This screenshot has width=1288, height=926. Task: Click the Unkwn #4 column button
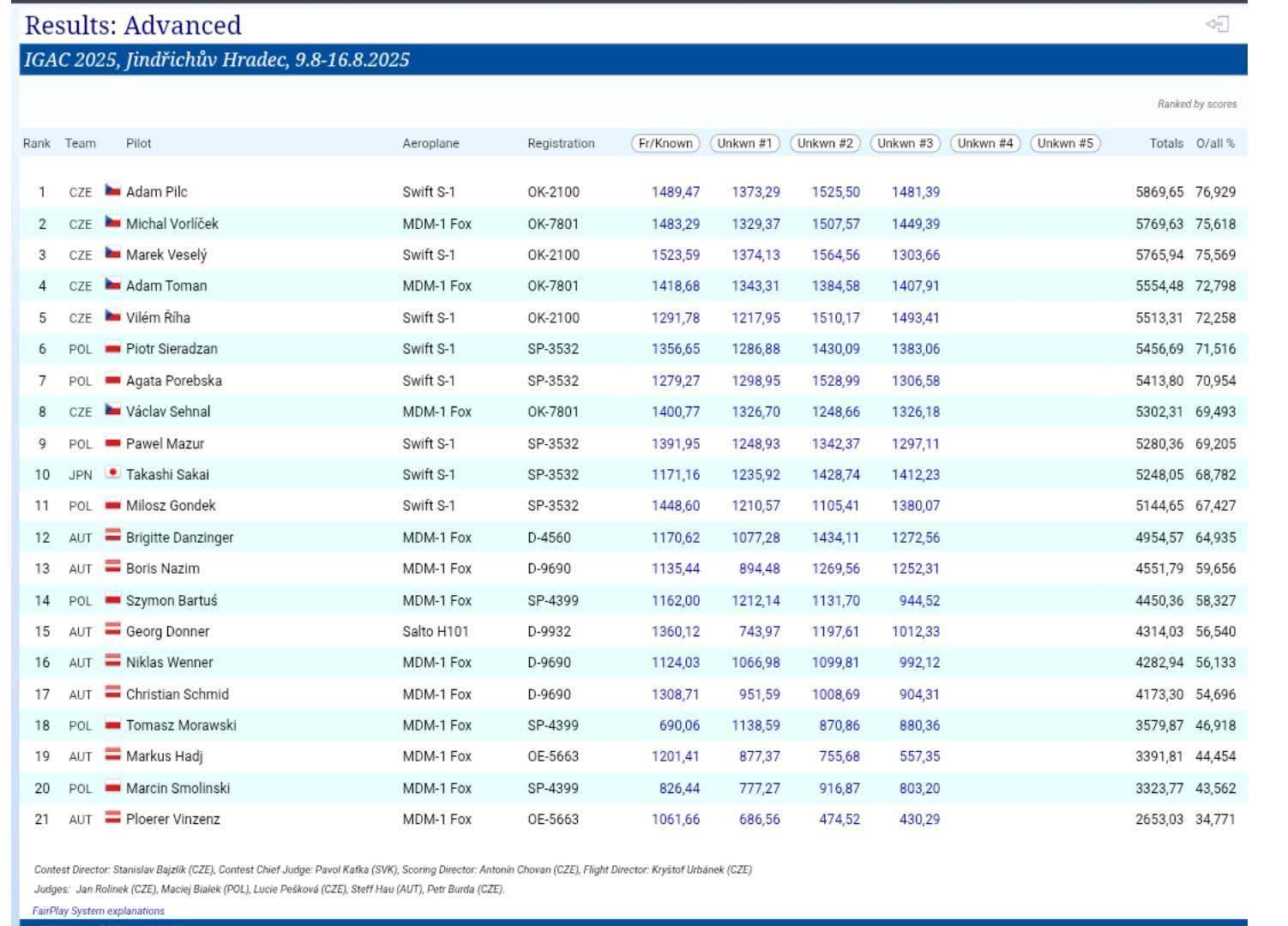pos(985,143)
